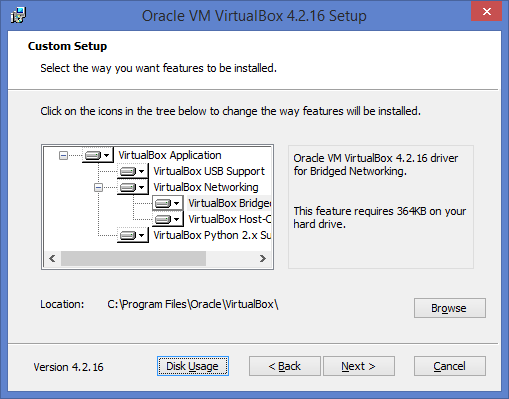Screen dimensions: 509x399
Task: Go to the next setup step
Action: point(359,366)
